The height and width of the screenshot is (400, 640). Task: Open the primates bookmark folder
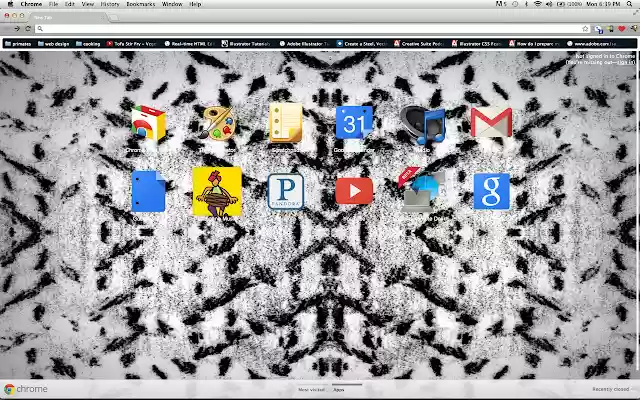click(18, 44)
